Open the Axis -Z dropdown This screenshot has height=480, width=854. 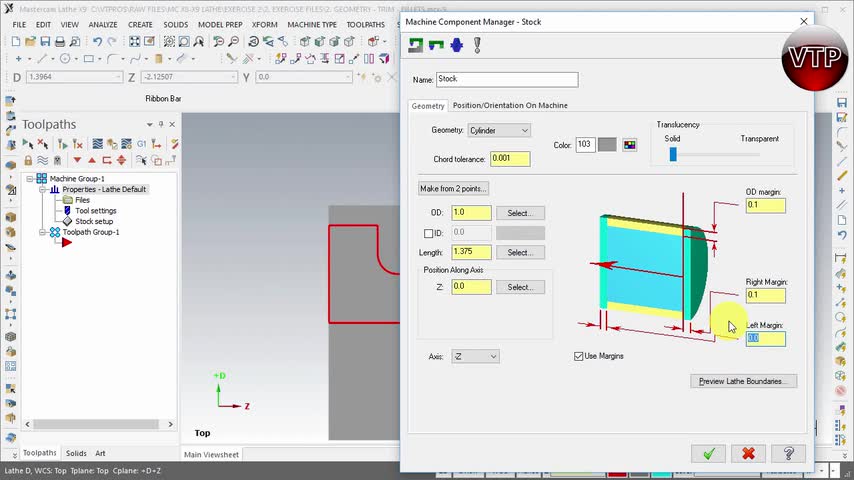[475, 356]
